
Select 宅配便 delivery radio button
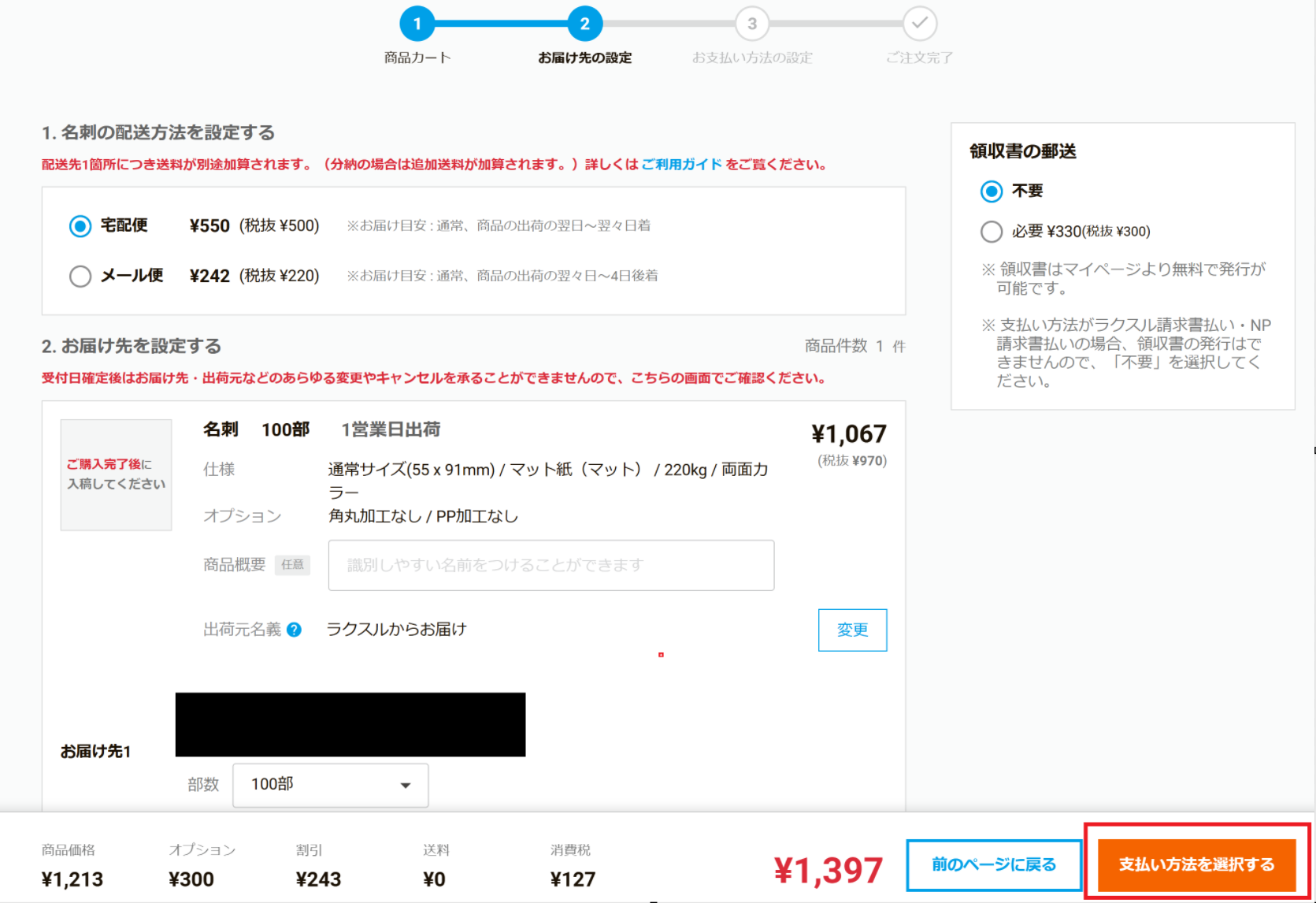tap(80, 226)
